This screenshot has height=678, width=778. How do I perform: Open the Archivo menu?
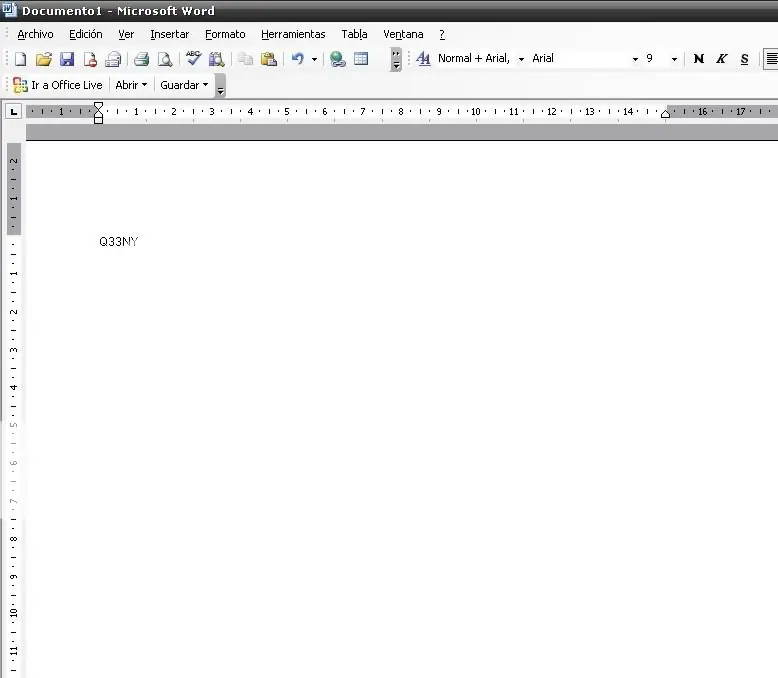(35, 34)
